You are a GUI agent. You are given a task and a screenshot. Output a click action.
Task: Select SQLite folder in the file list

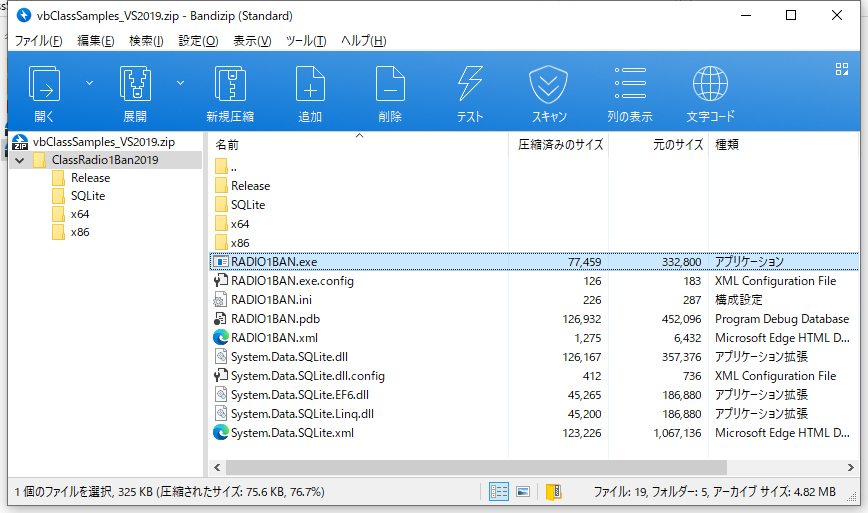247,205
